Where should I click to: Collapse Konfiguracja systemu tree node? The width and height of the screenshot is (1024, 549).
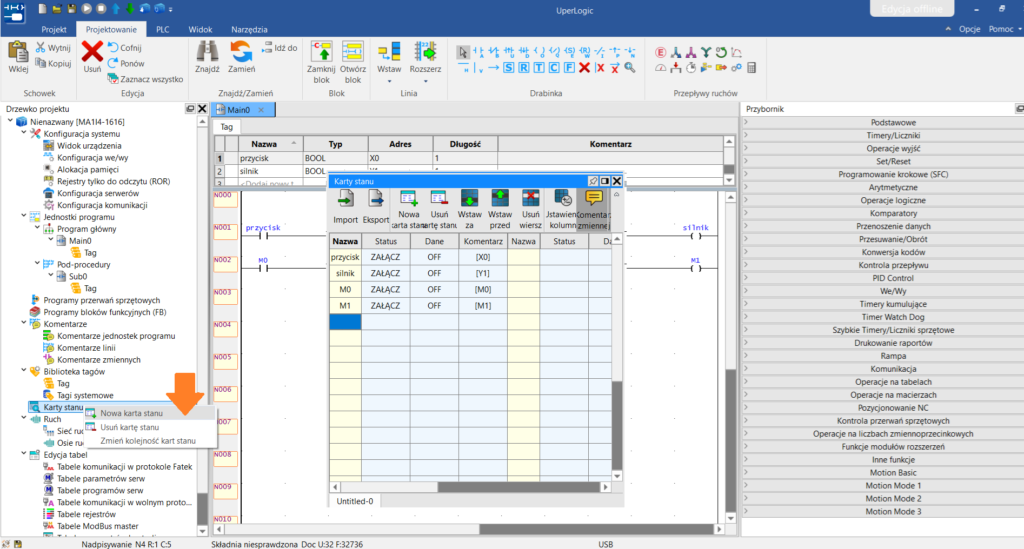click(x=24, y=133)
